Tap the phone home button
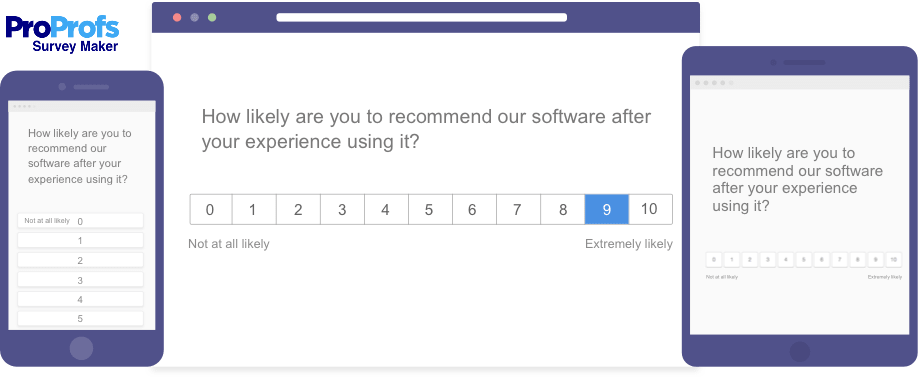Screen dimensions: 918x377 [81, 348]
